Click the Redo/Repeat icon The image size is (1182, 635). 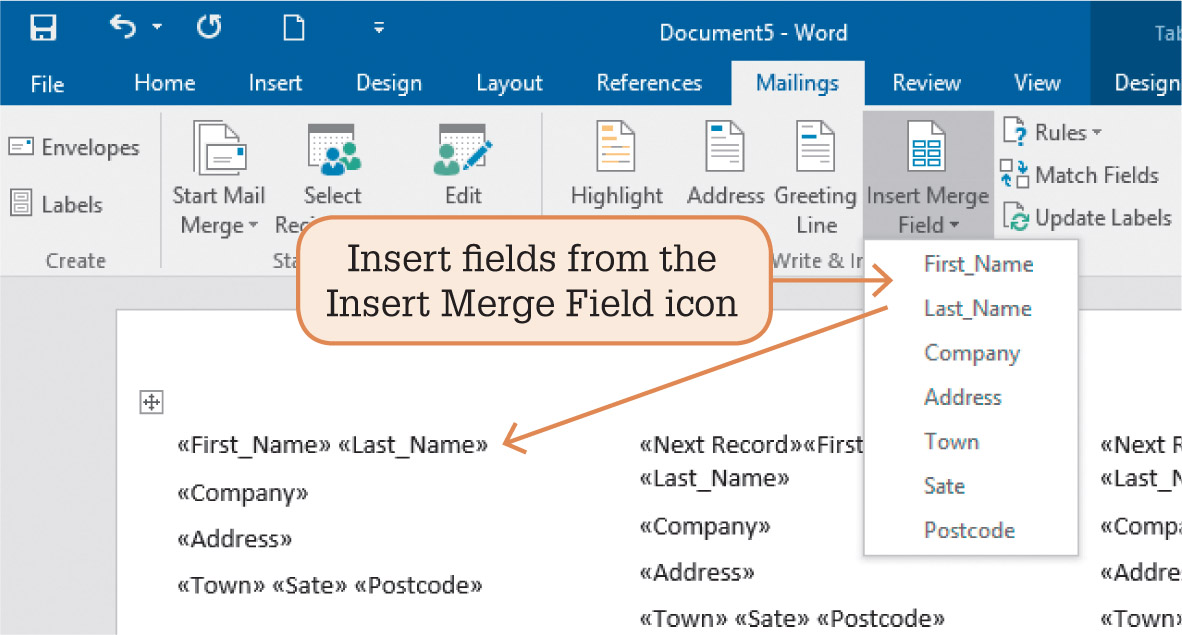point(209,27)
